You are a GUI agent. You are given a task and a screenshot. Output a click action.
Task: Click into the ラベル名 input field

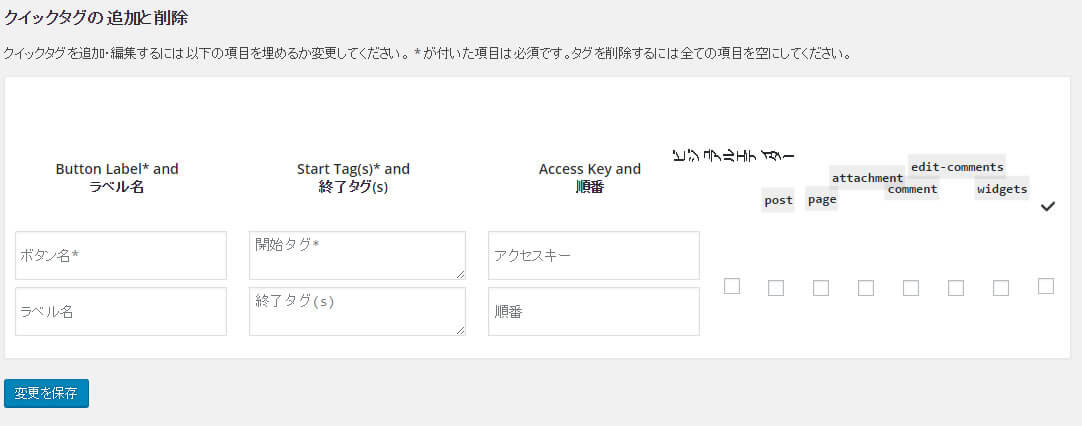pos(121,312)
